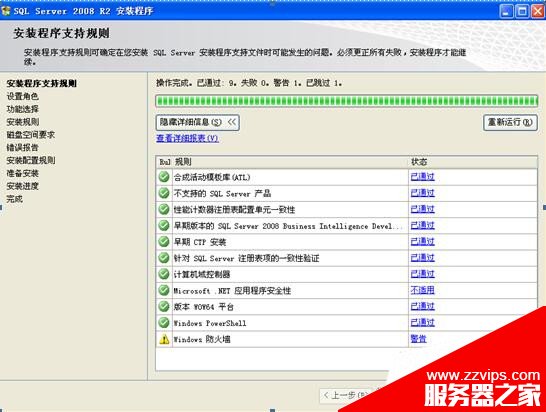
Task: Open 查看详细报表 link
Action: 187,138
